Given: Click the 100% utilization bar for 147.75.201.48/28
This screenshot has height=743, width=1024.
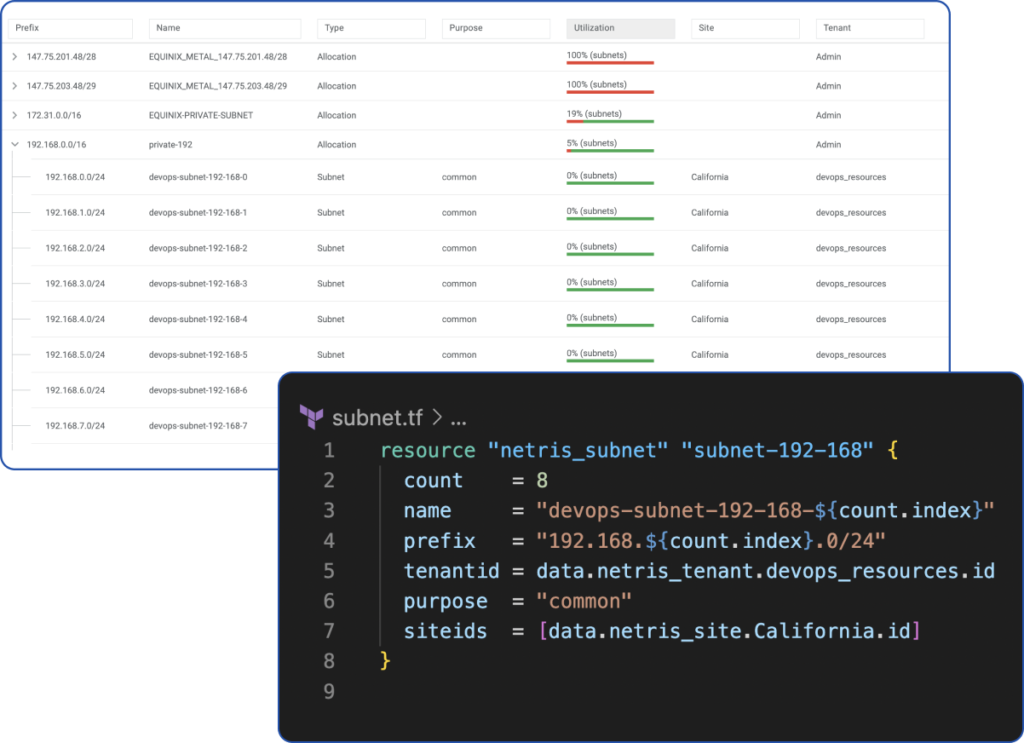Looking at the screenshot, I should coord(610,63).
